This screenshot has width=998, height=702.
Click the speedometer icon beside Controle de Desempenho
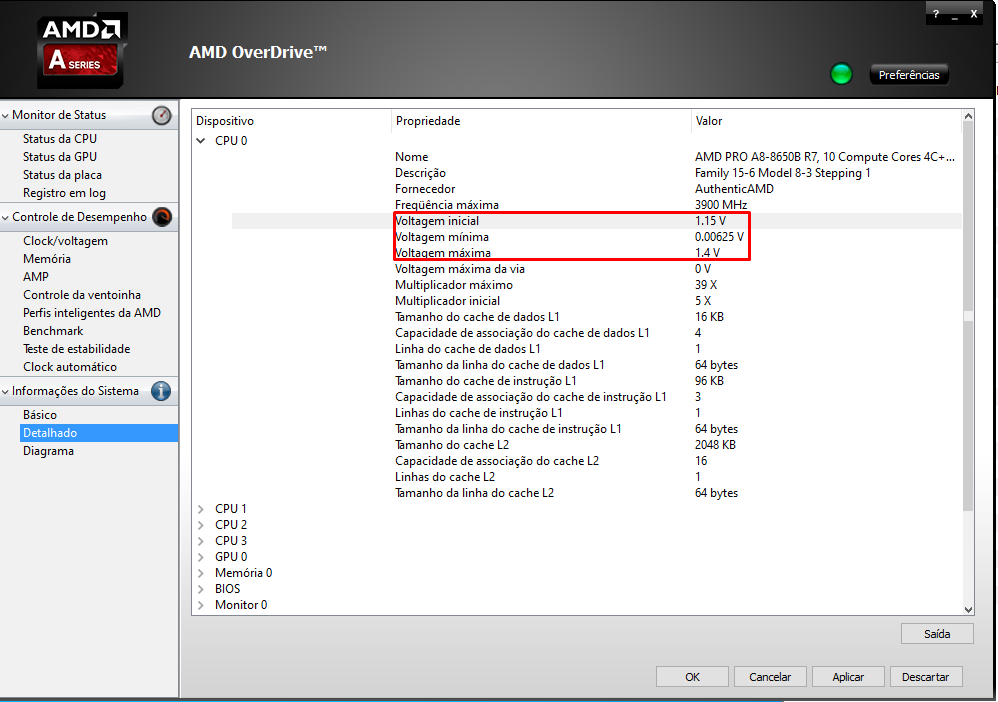click(x=162, y=217)
